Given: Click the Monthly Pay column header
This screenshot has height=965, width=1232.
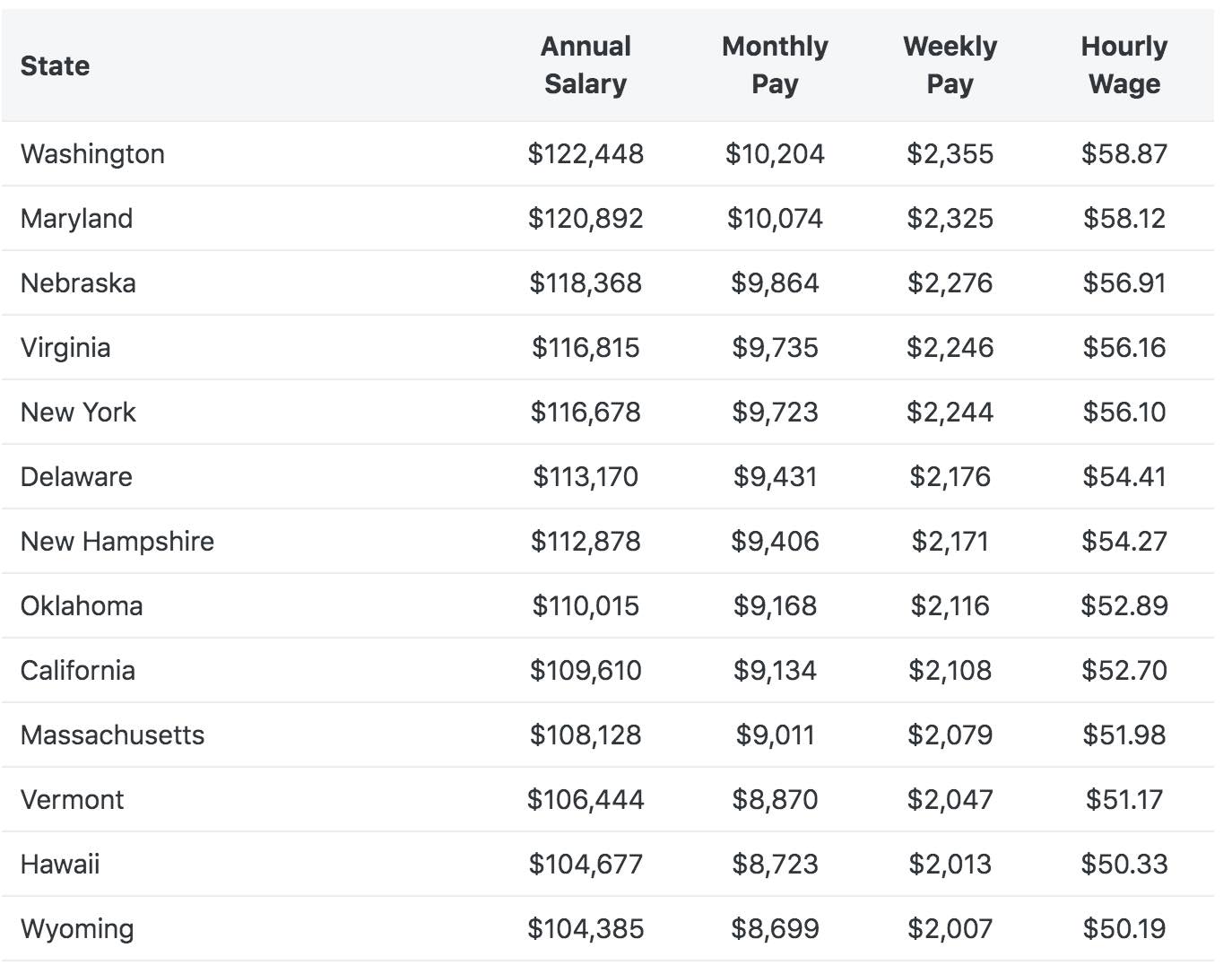Looking at the screenshot, I should coord(775,65).
